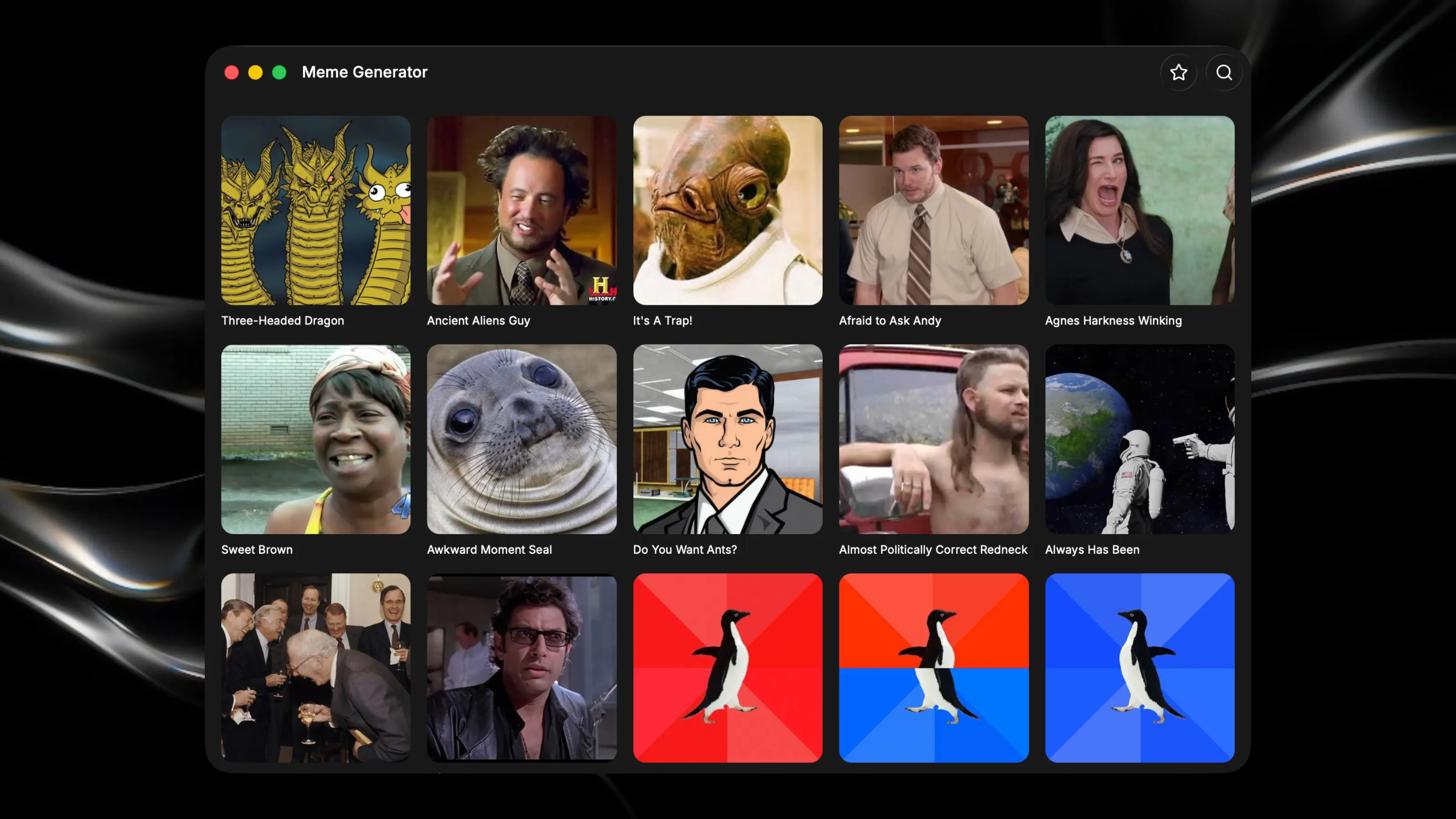Select the laughing men in suits thumbnail
Viewport: 1456px width, 819px height.
(x=316, y=668)
